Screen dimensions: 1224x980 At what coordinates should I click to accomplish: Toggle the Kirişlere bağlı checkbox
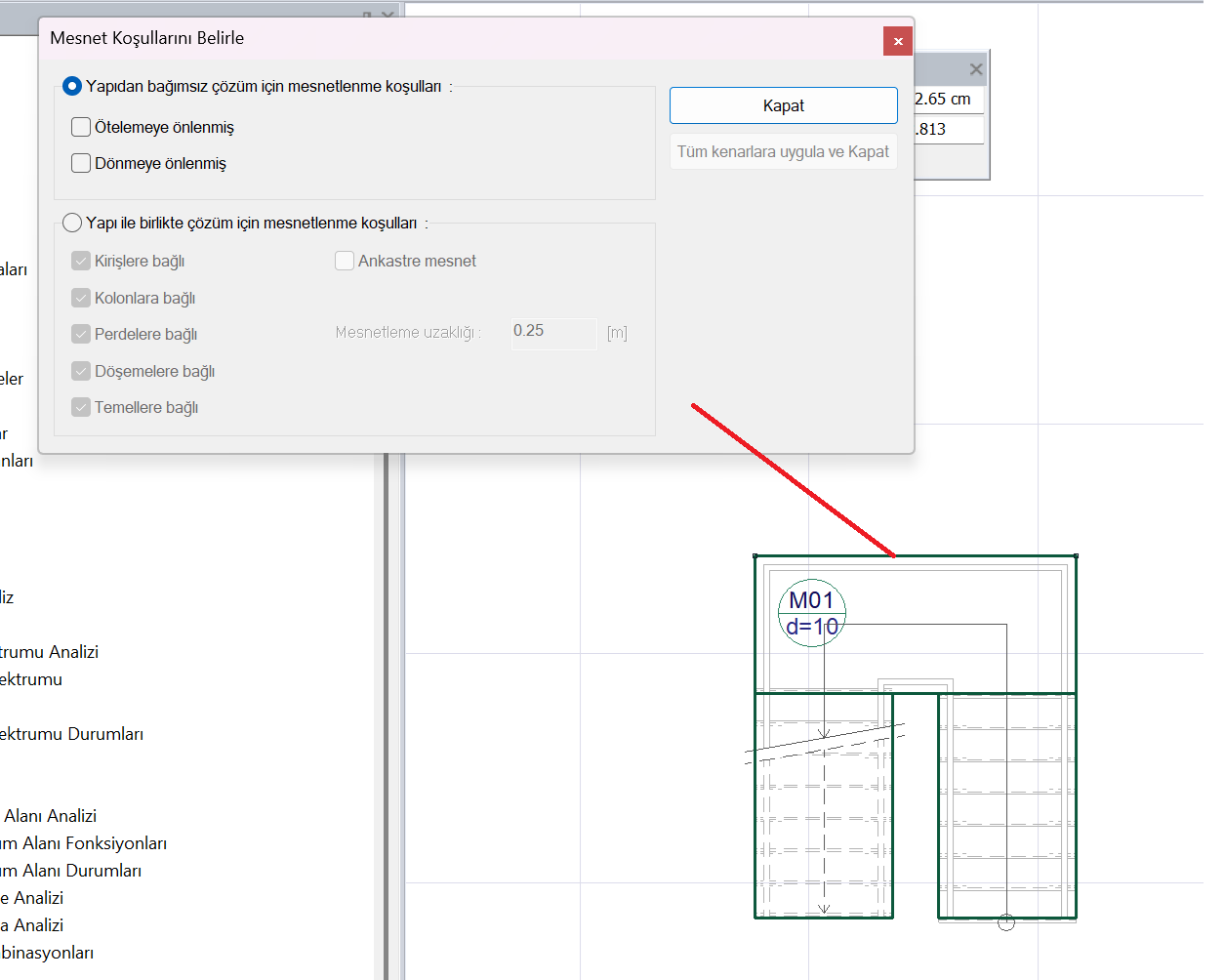(x=81, y=261)
